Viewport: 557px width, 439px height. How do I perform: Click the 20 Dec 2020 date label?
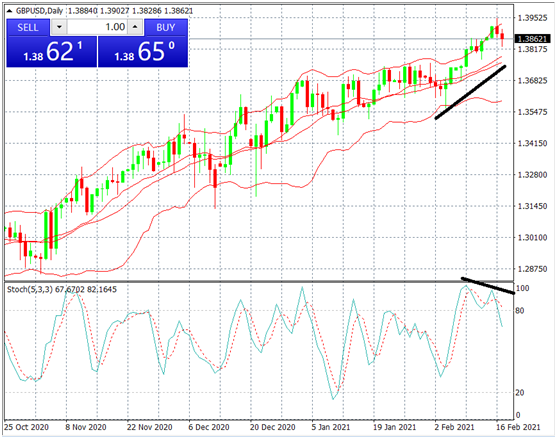(x=272, y=427)
